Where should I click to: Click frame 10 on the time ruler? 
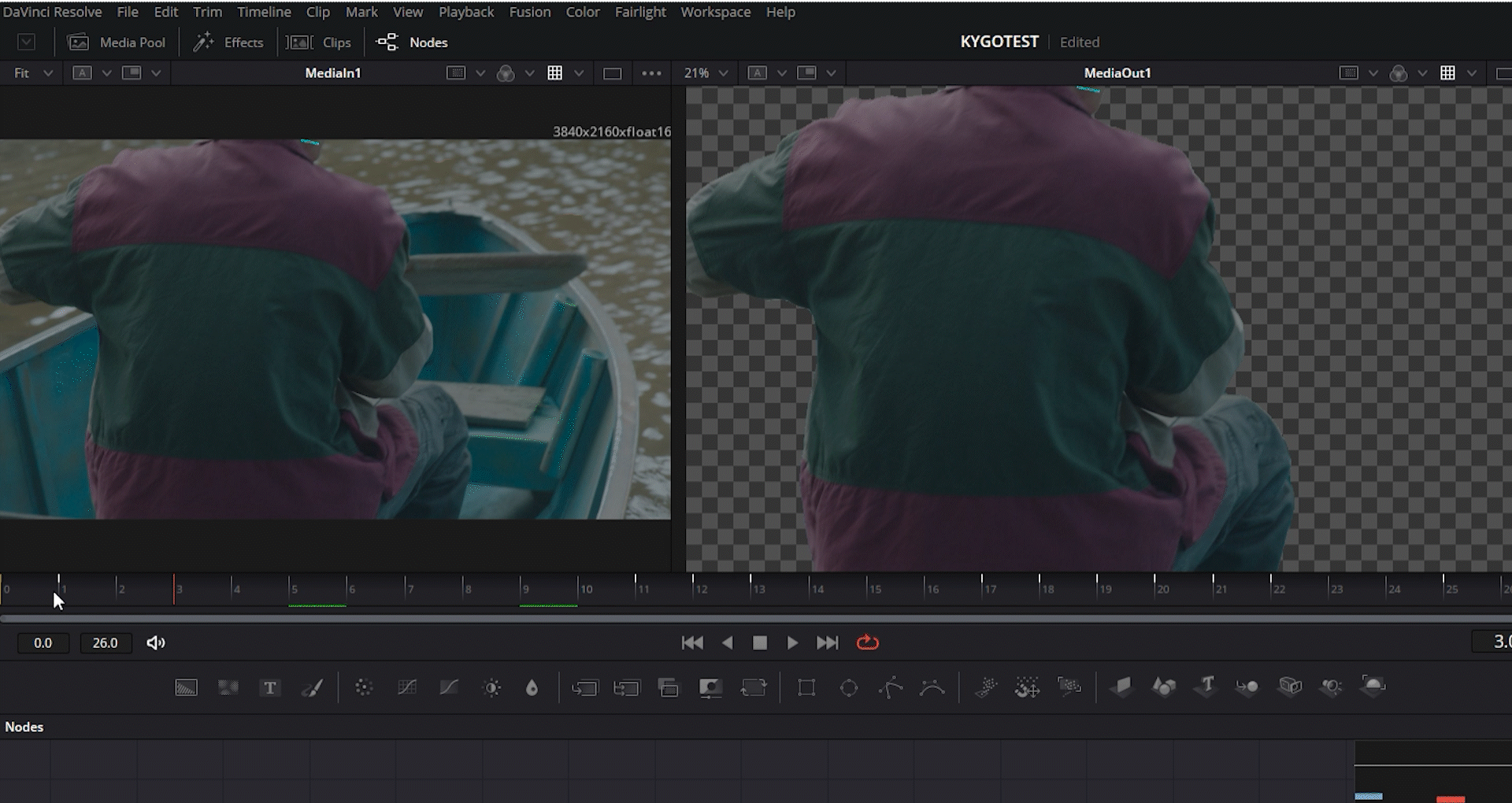[579, 589]
